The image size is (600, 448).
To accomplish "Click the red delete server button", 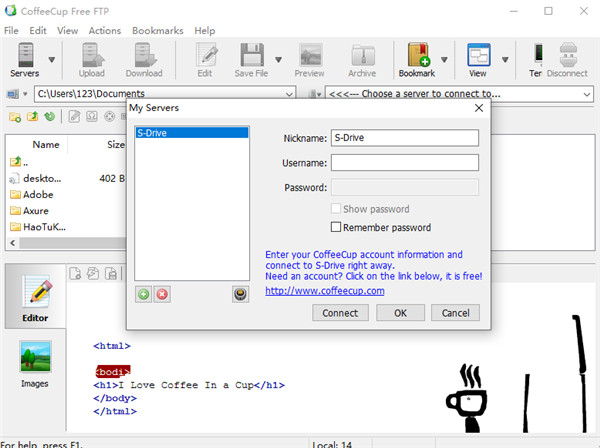I will 162,294.
